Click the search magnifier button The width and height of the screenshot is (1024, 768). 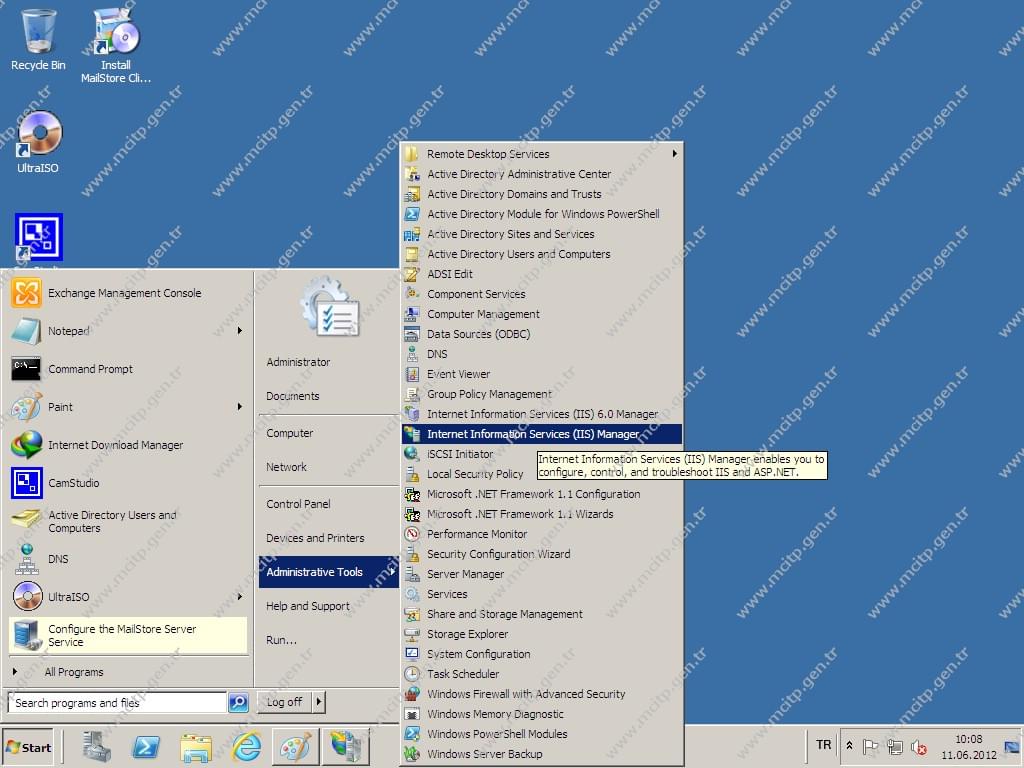coord(238,703)
